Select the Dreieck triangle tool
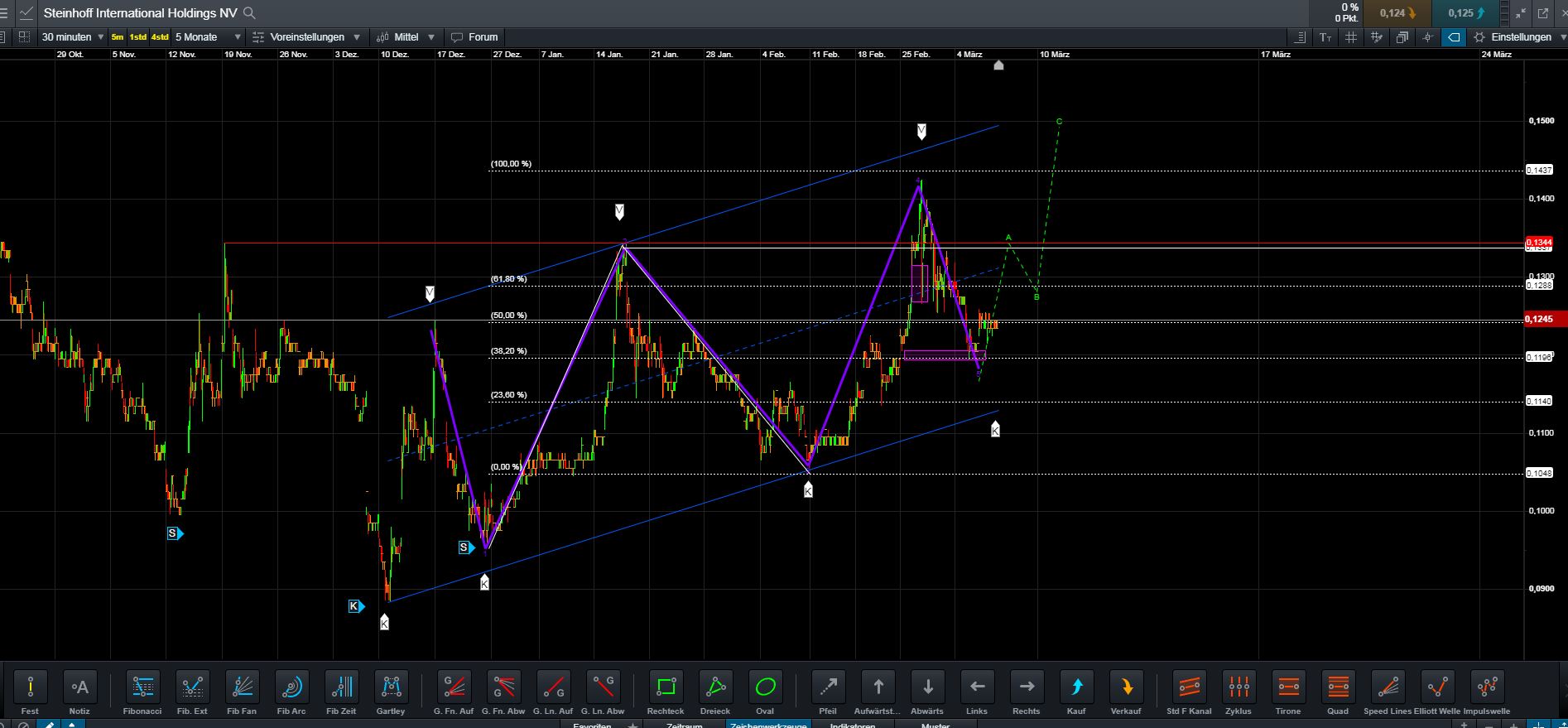This screenshot has width=1568, height=728. [x=715, y=687]
